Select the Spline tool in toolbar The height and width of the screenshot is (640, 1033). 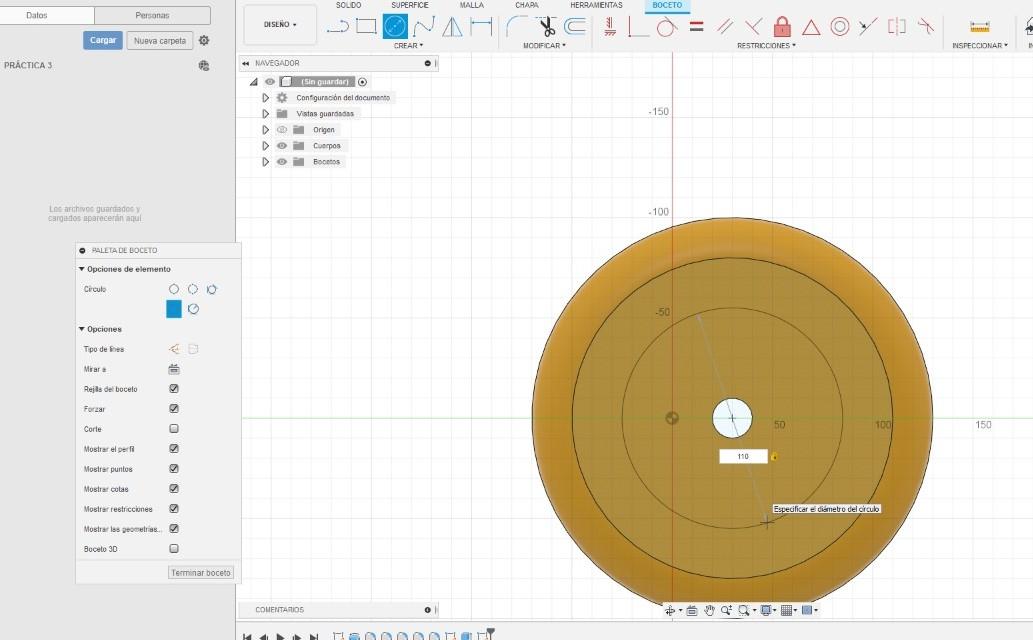coord(424,26)
